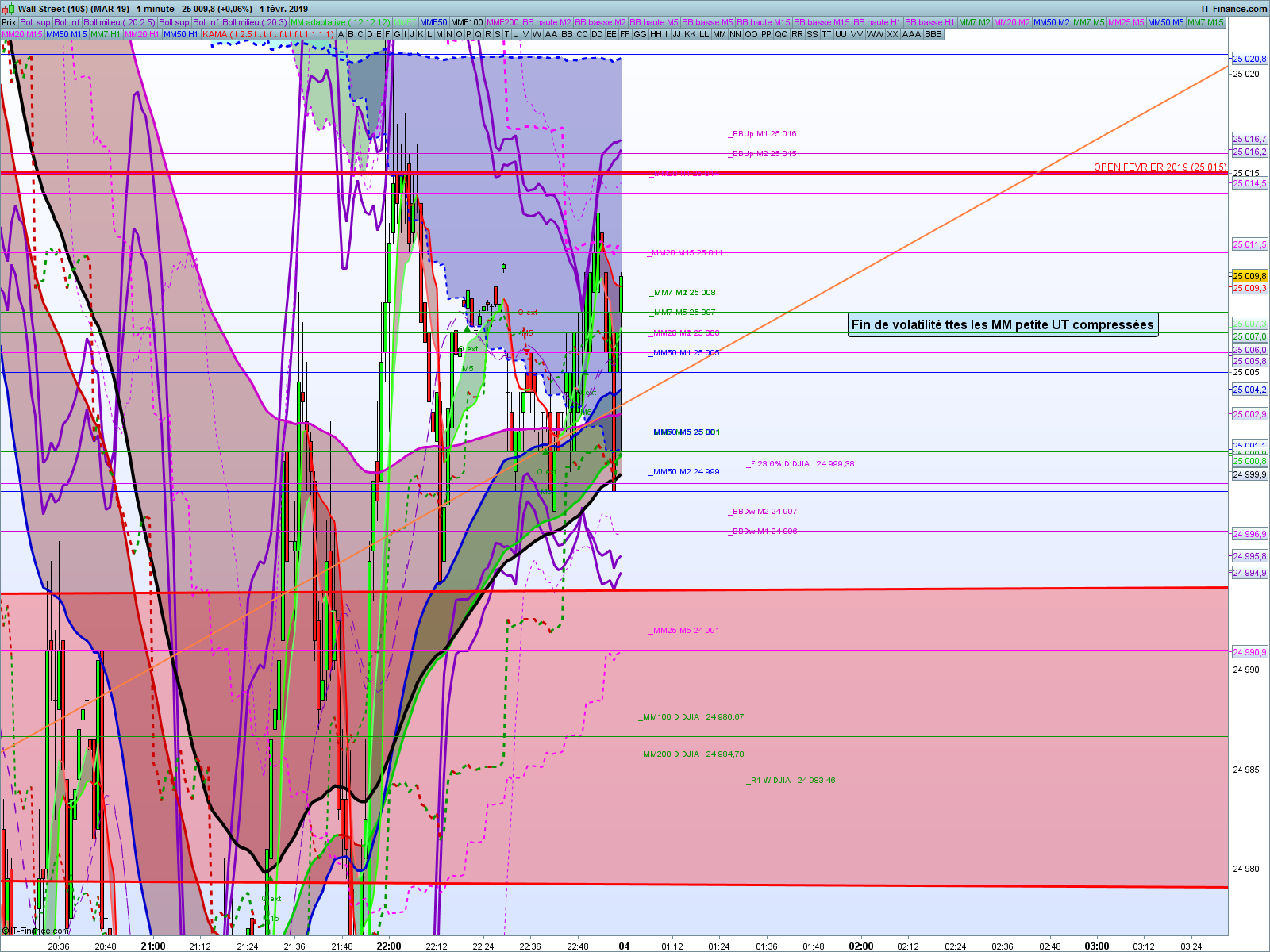Select the _BBUp M1 25 016 chart label
Viewport: 1270px width, 952px height.
coord(763,134)
